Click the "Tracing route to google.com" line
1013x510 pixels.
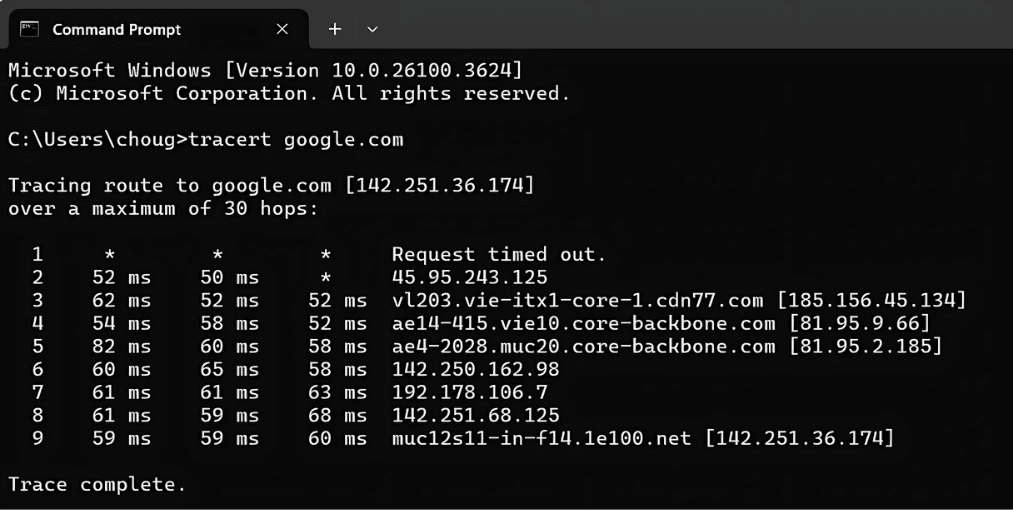(271, 185)
